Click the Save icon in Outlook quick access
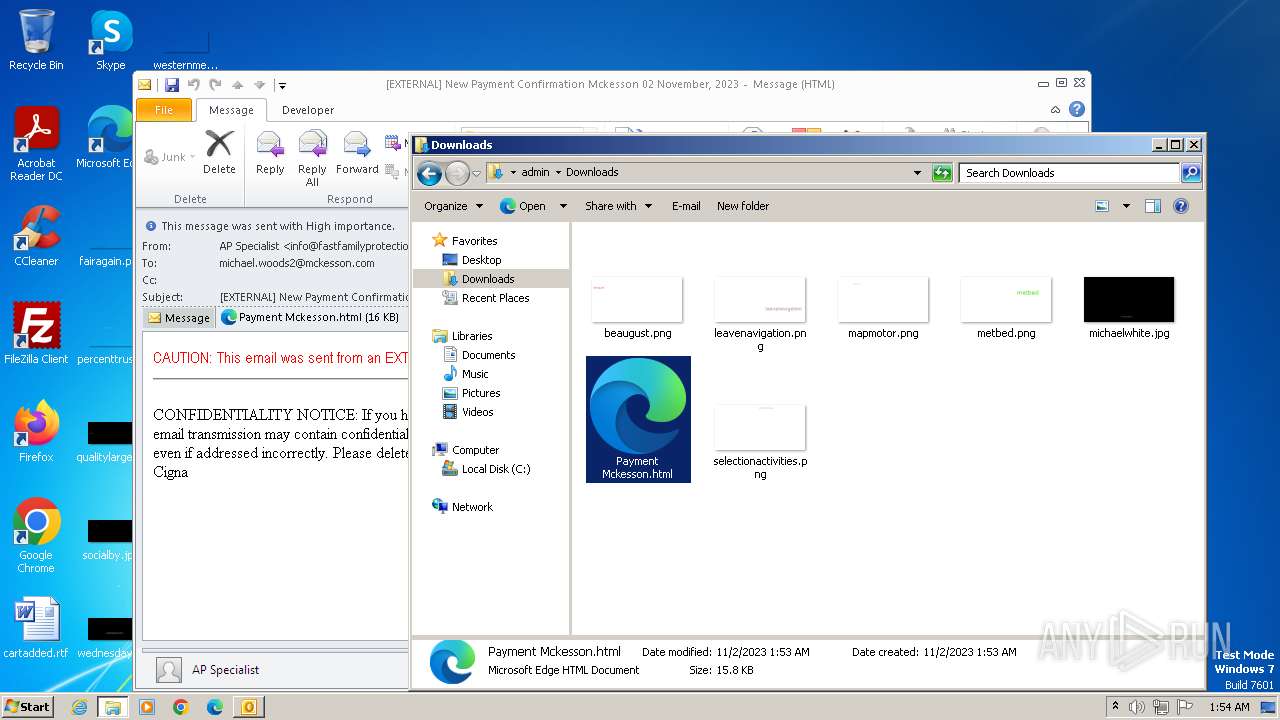This screenshot has height=720, width=1280. 172,85
